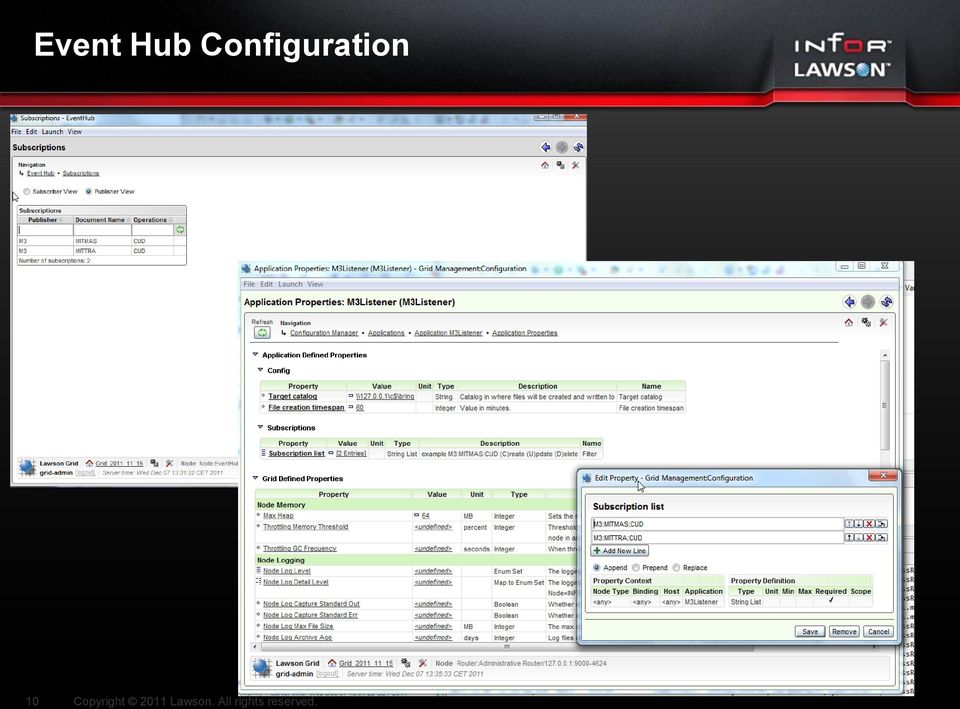Select the Append option
Screen dimensions: 960x709
tap(596, 568)
